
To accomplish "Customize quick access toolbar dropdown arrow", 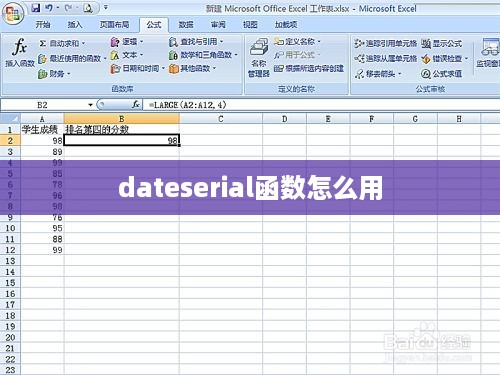I will click(x=106, y=7).
